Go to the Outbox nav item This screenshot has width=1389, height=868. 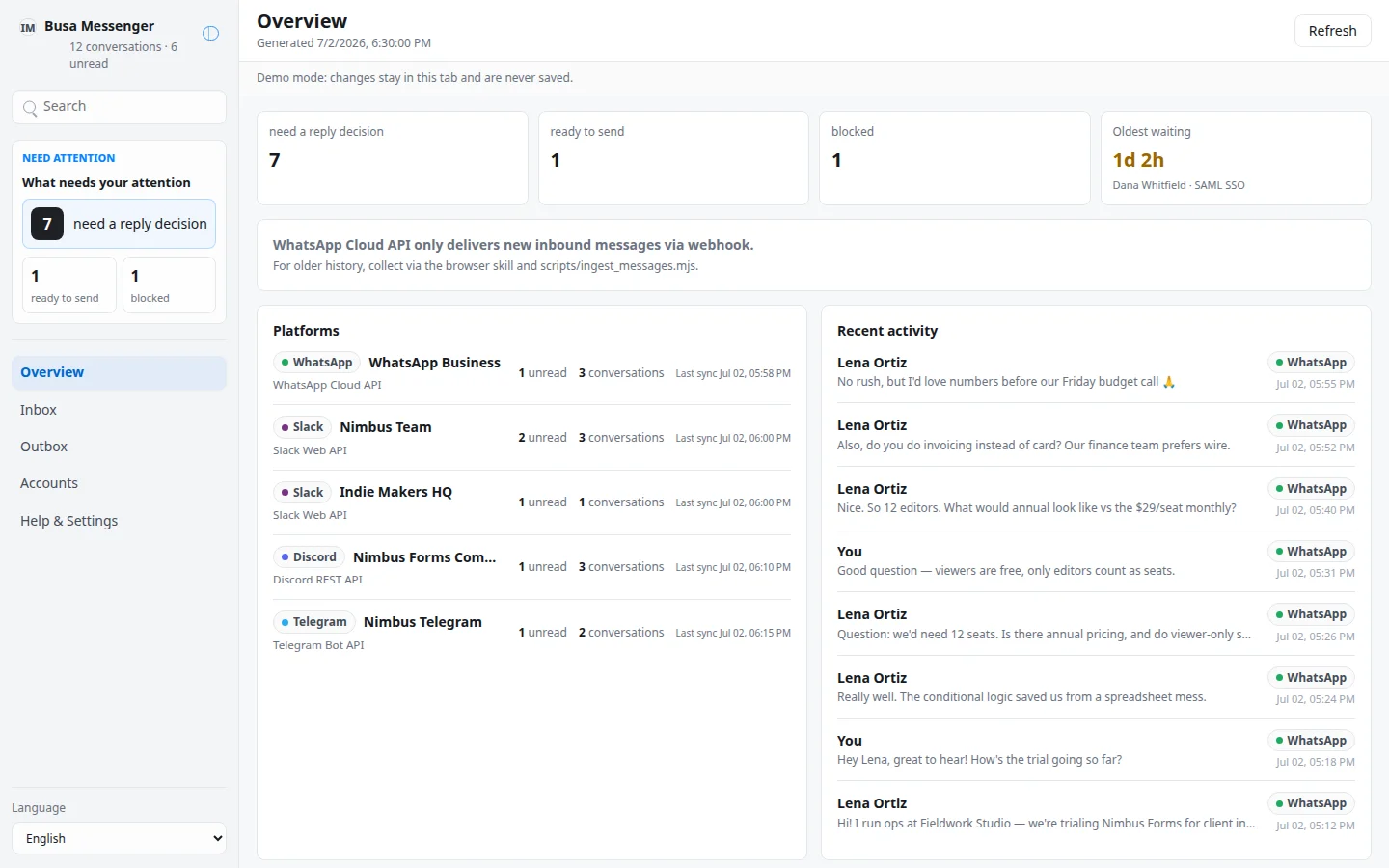tap(120, 447)
